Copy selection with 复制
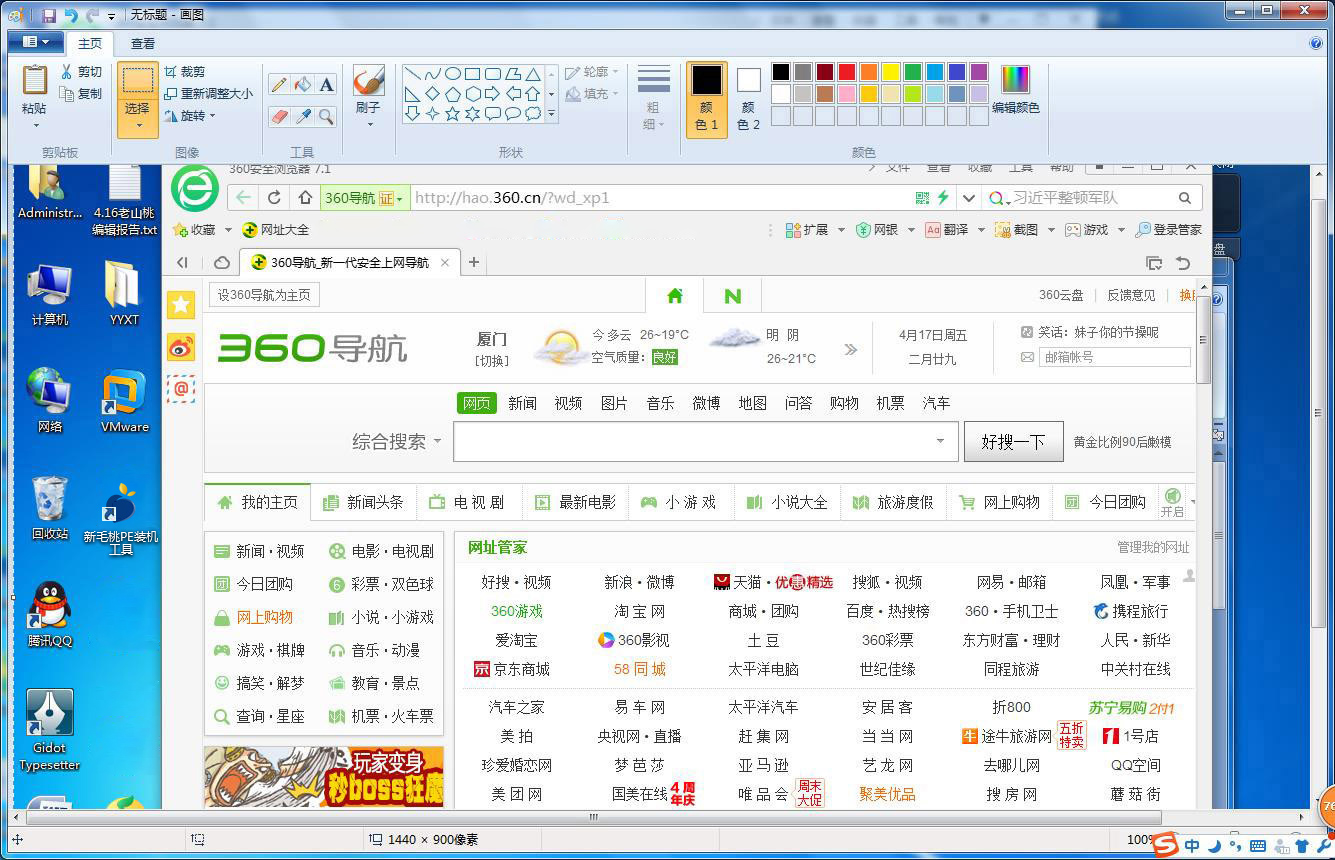 coord(81,94)
